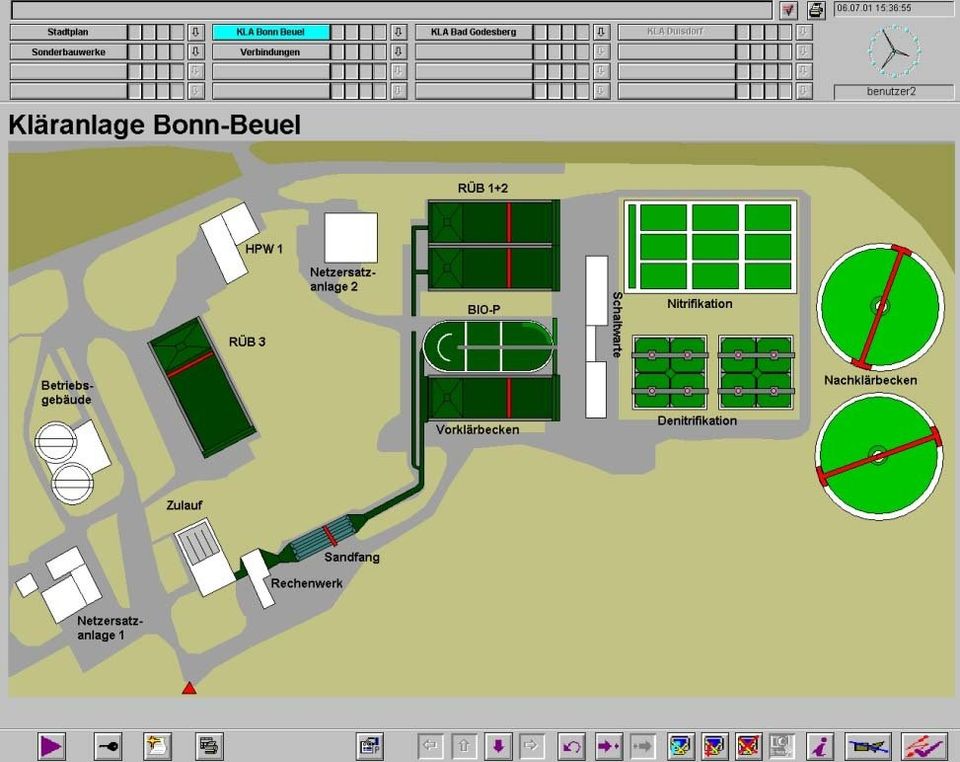Click the red and purple checkmark icon

coord(923,746)
